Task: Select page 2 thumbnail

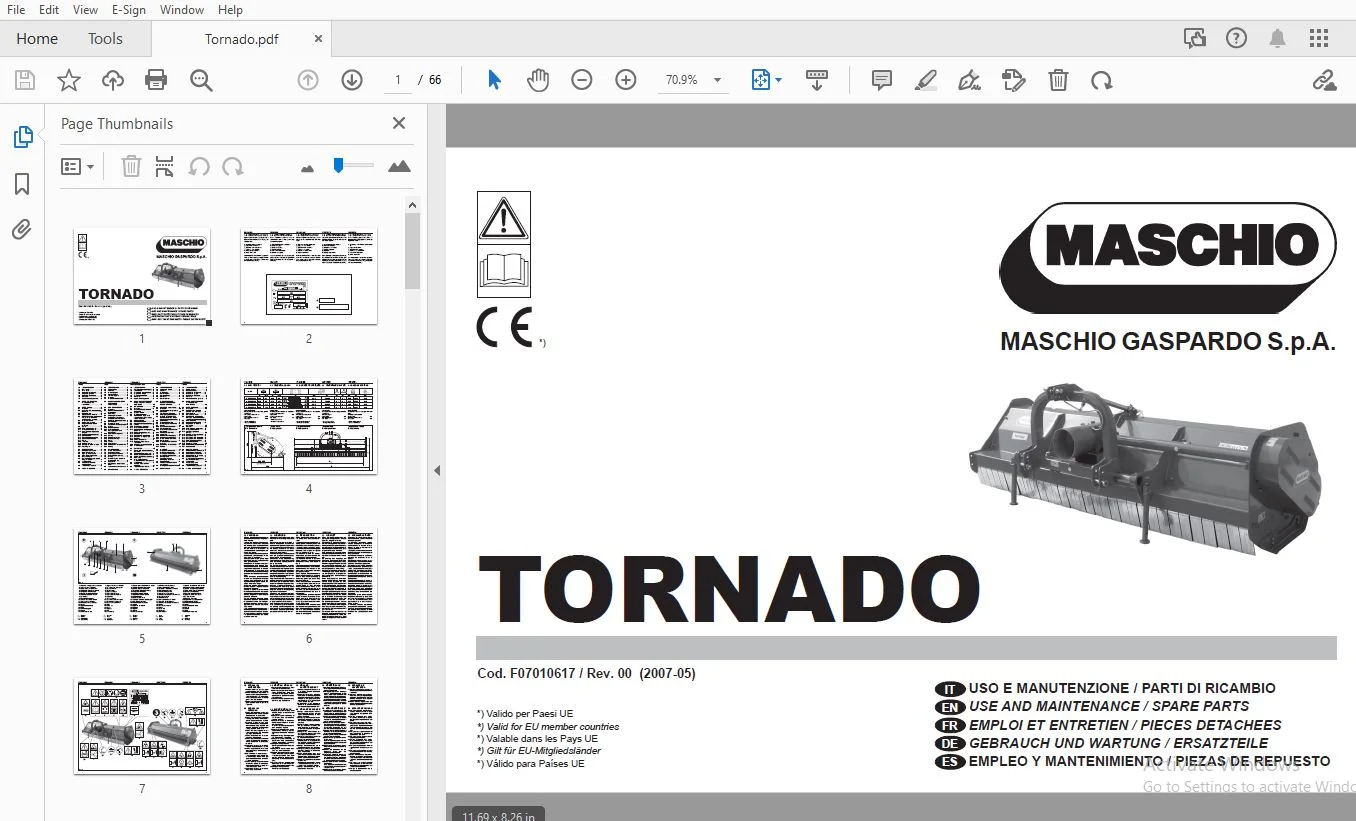Action: tap(309, 276)
